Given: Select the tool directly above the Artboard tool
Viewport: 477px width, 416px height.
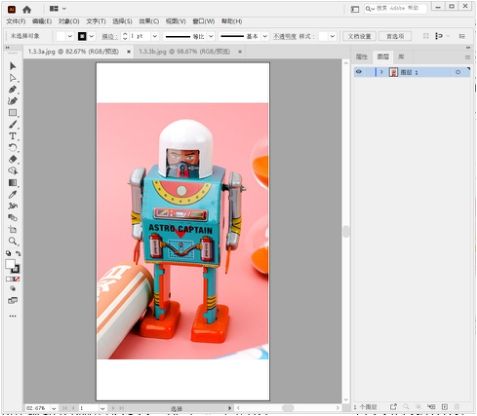Looking at the screenshot, I should coord(13,218).
